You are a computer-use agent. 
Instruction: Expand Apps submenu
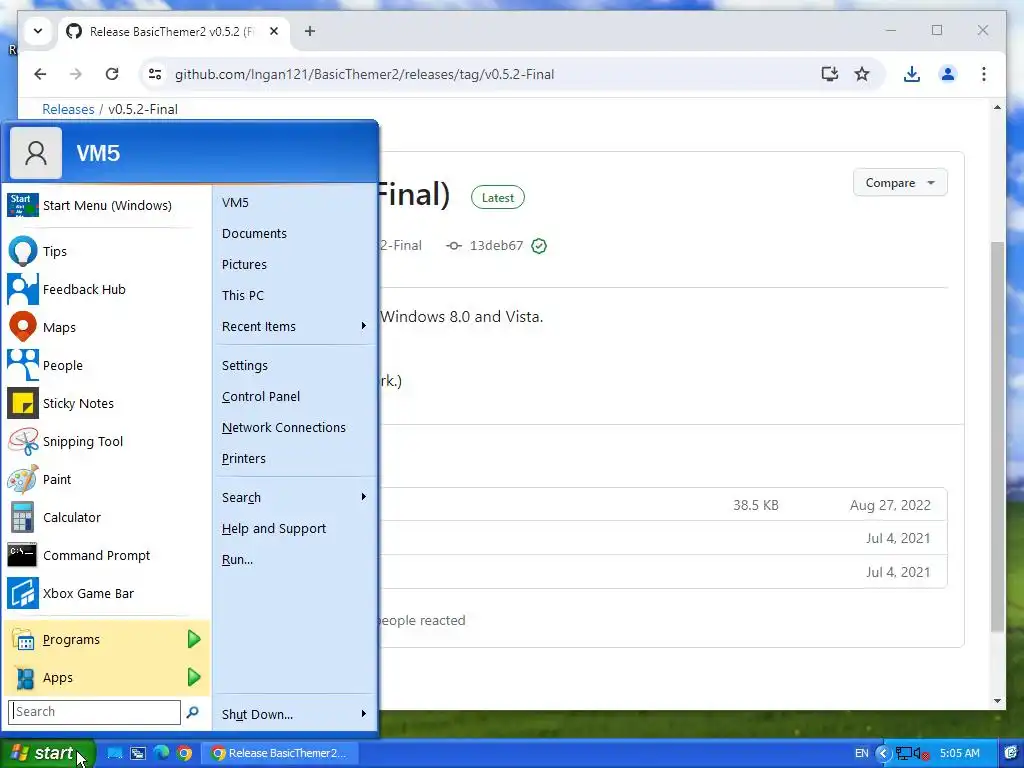(x=193, y=677)
